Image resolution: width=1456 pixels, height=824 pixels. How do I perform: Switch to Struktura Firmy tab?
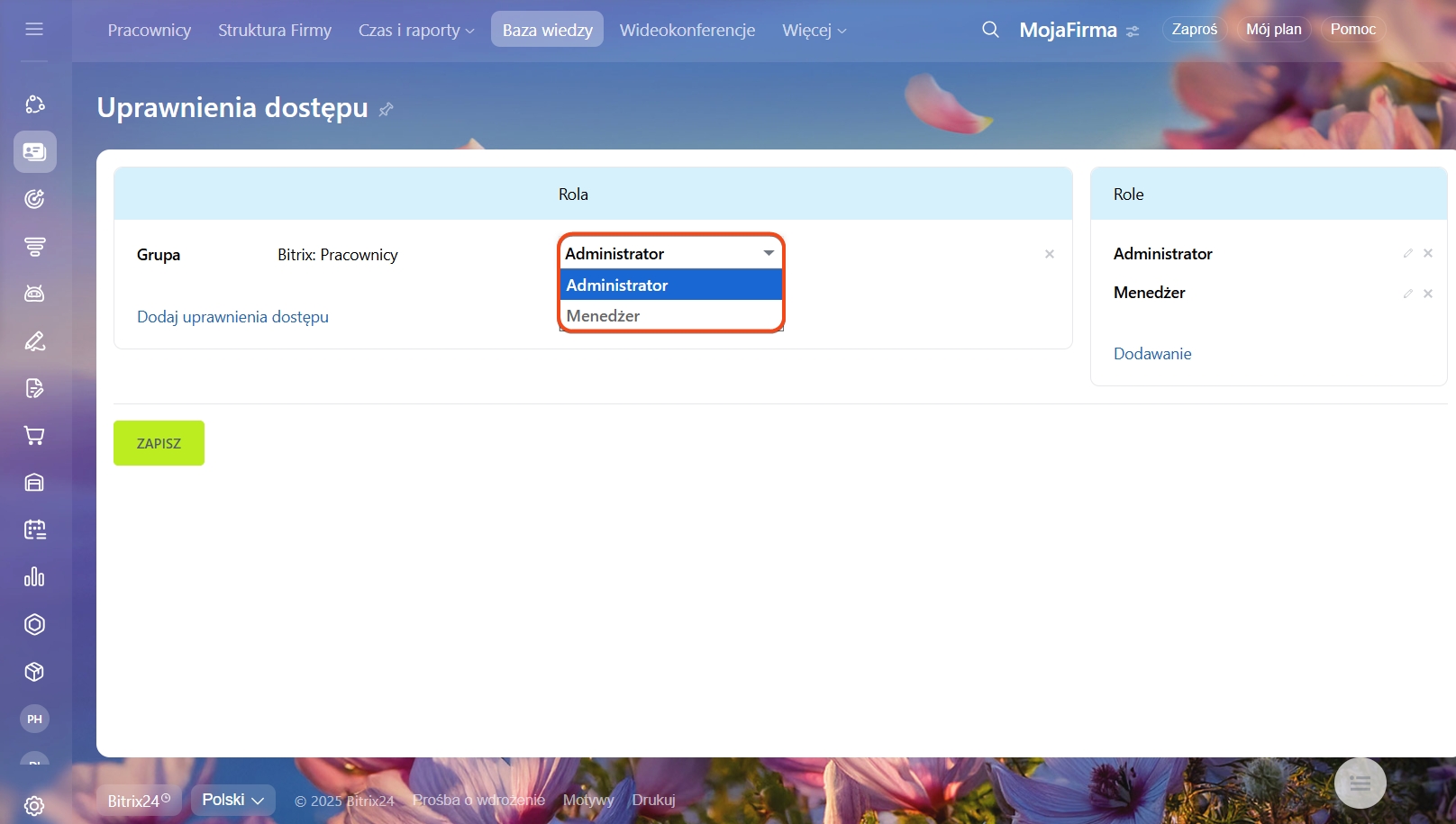(x=275, y=31)
